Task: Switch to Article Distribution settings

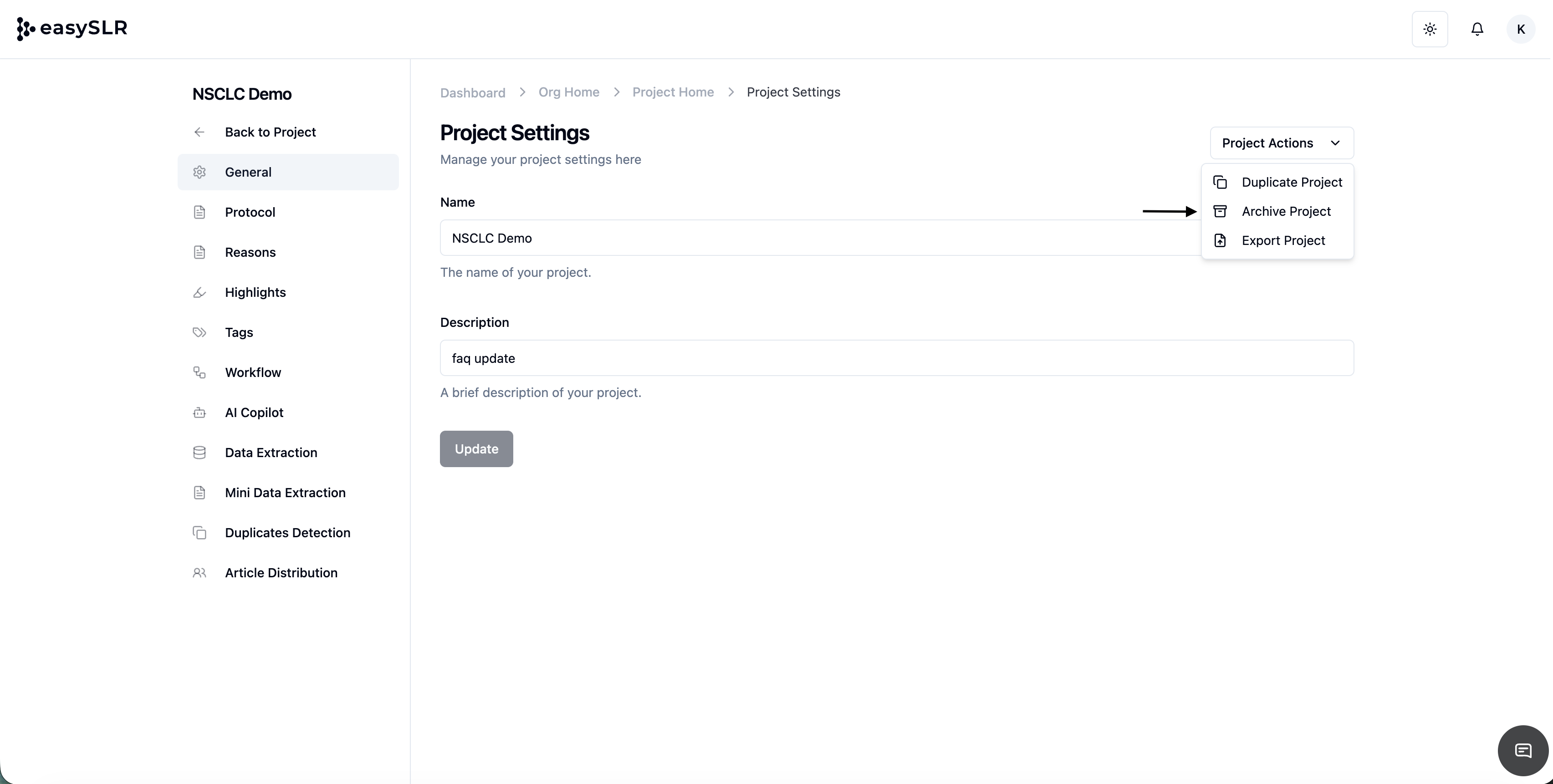Action: 281,573
